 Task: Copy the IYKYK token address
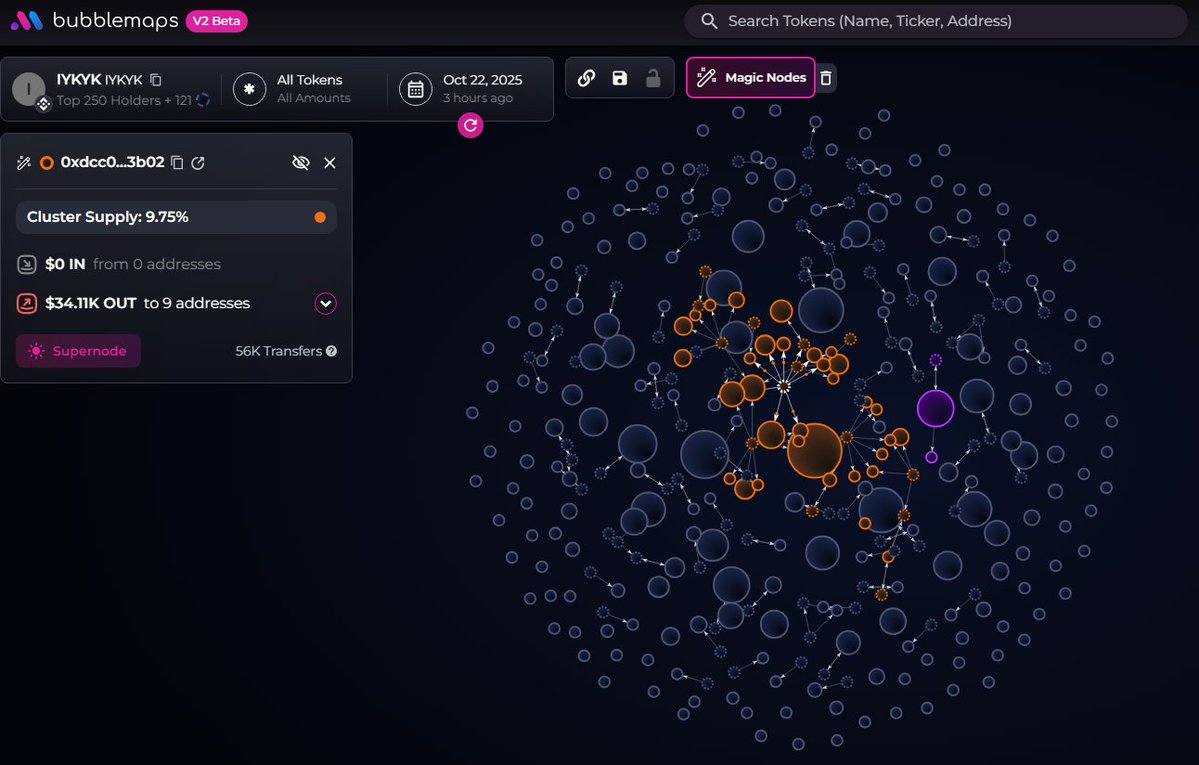point(155,80)
